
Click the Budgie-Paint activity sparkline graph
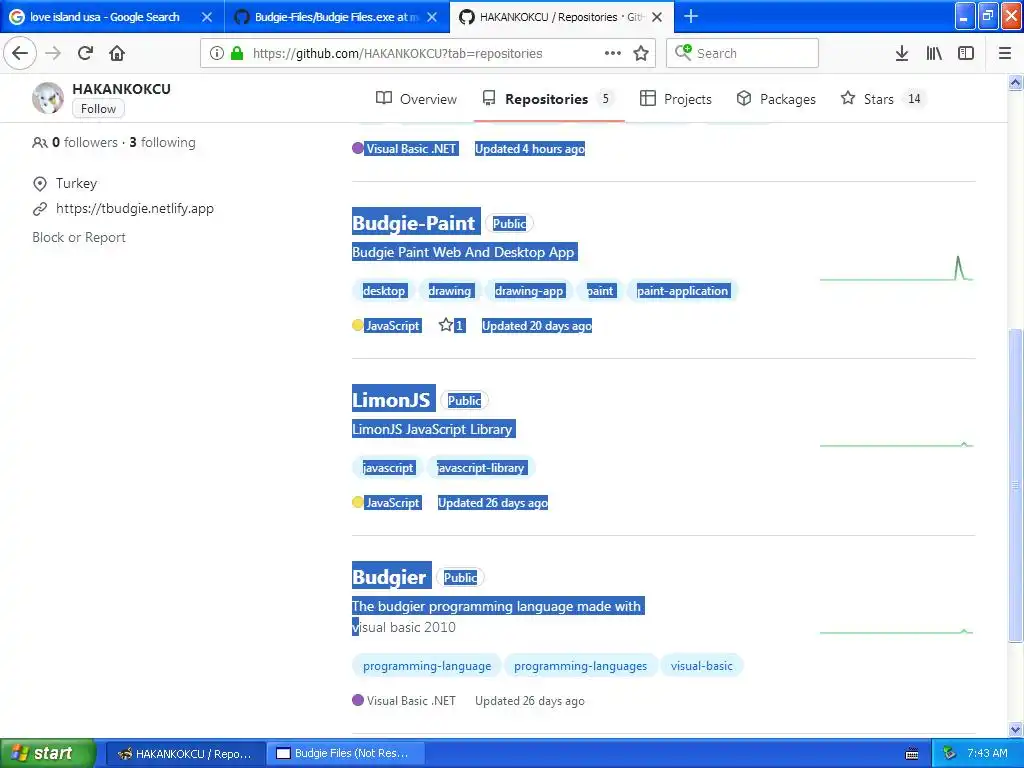[x=896, y=268]
